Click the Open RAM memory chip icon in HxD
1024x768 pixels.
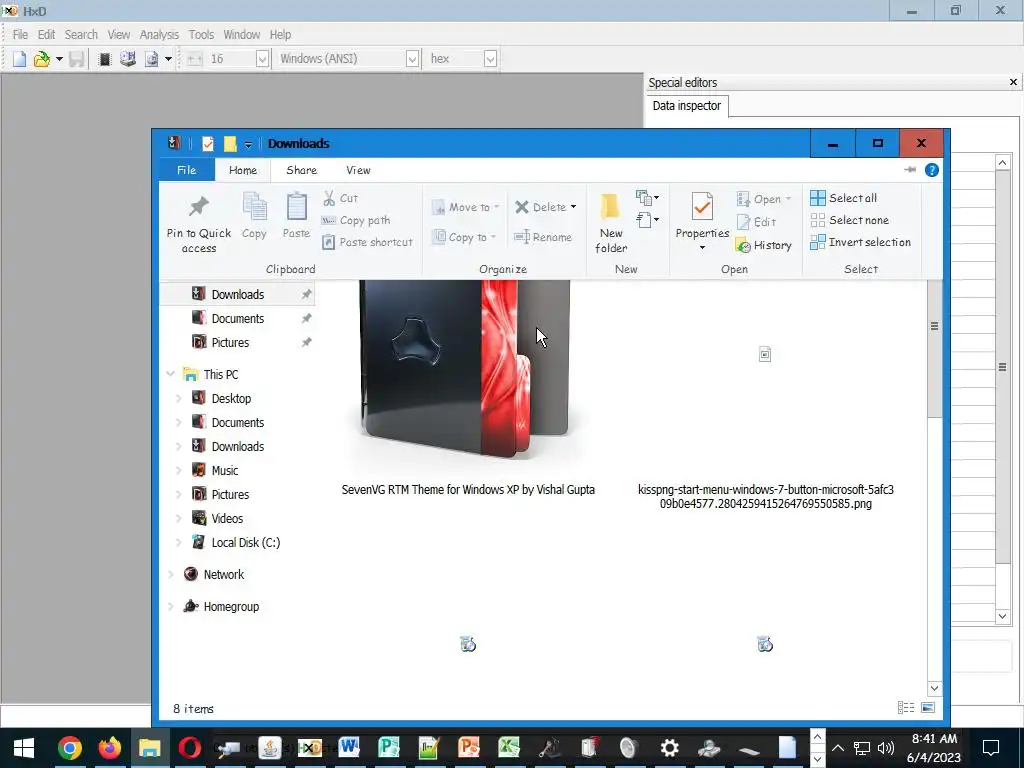click(x=104, y=59)
